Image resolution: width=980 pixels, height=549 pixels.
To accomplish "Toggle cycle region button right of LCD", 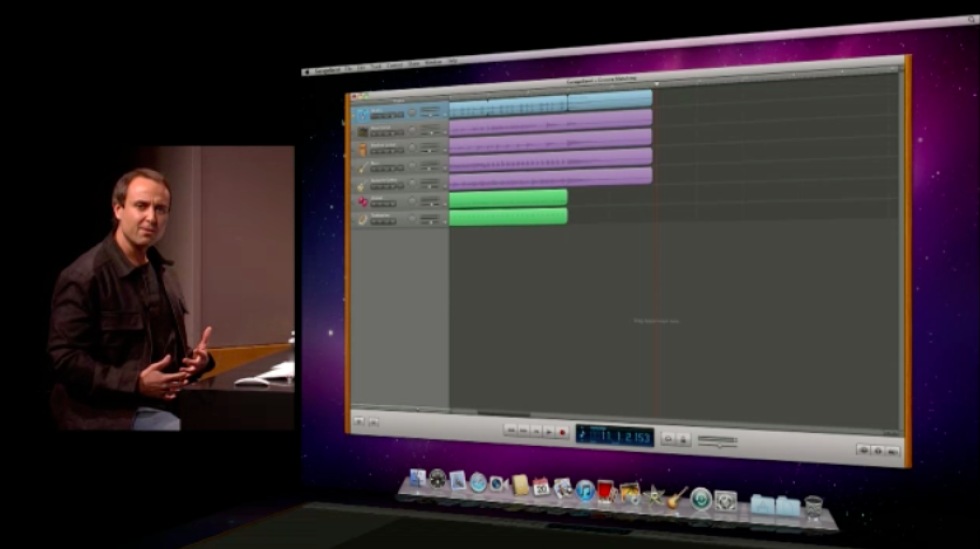I will (x=669, y=438).
